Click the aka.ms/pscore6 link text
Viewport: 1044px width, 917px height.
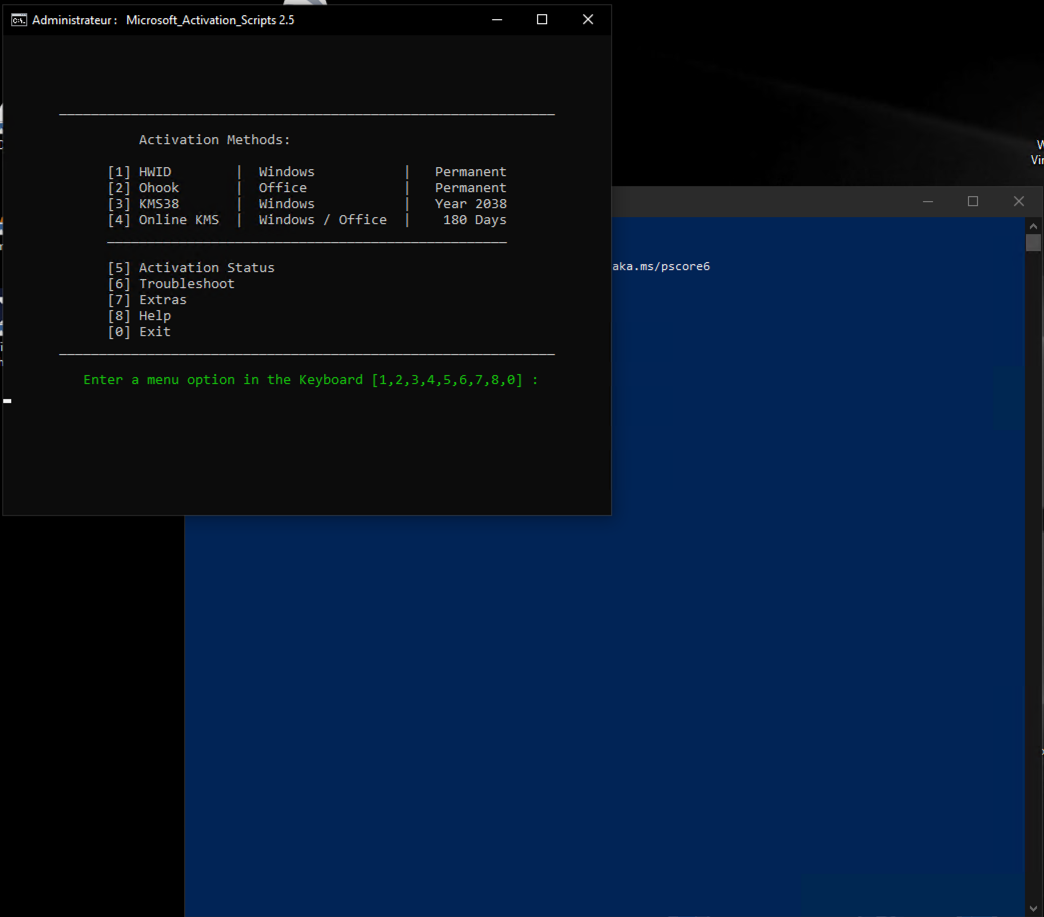click(x=660, y=267)
